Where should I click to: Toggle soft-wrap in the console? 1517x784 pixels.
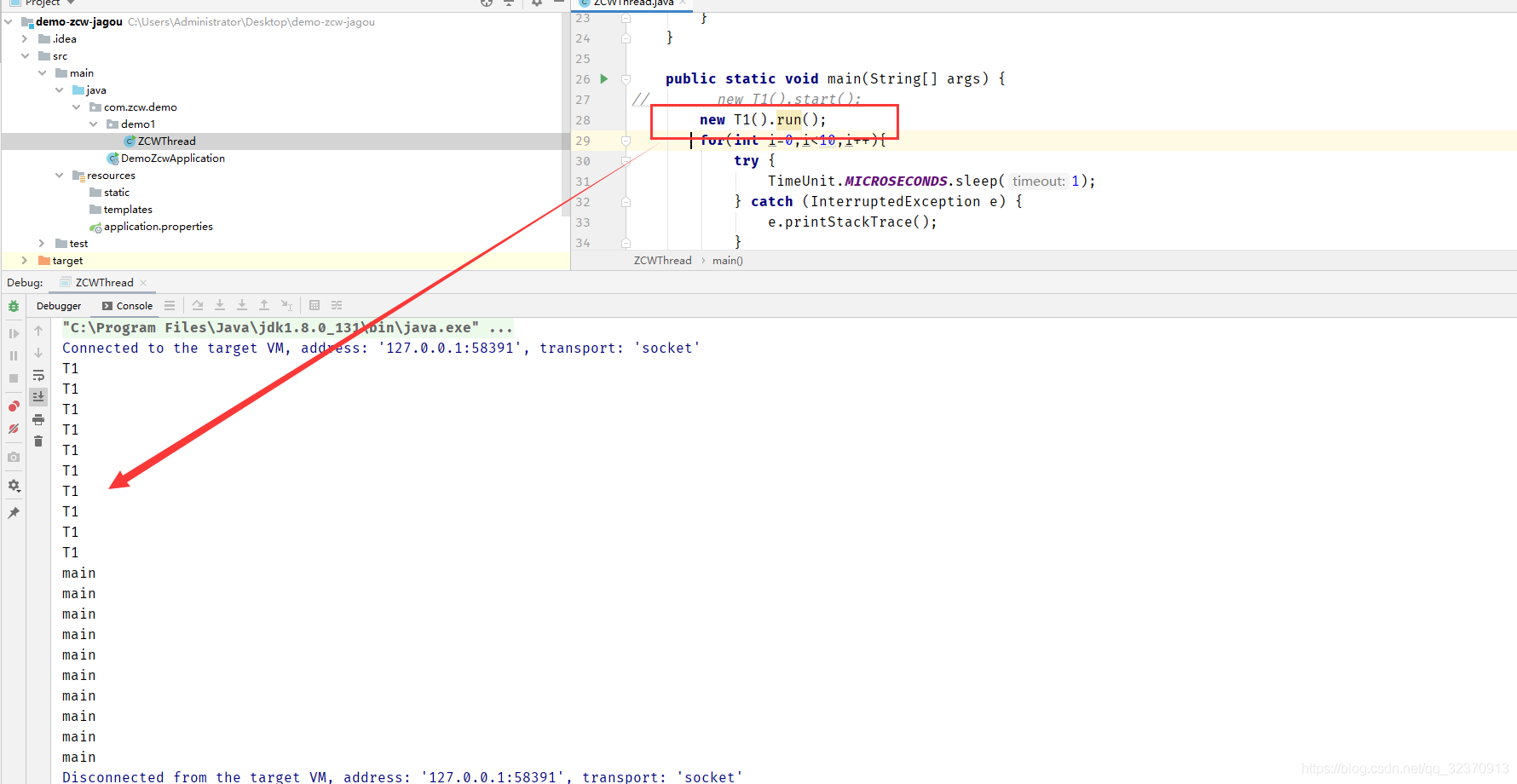38,375
